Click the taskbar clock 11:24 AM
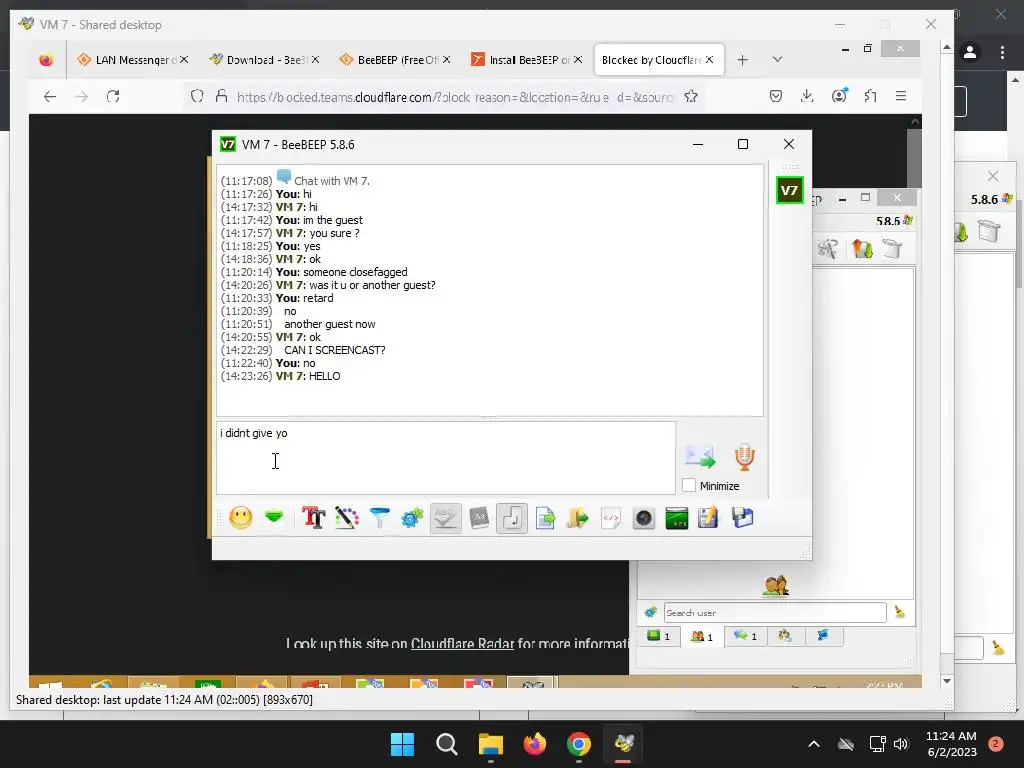 951,736
